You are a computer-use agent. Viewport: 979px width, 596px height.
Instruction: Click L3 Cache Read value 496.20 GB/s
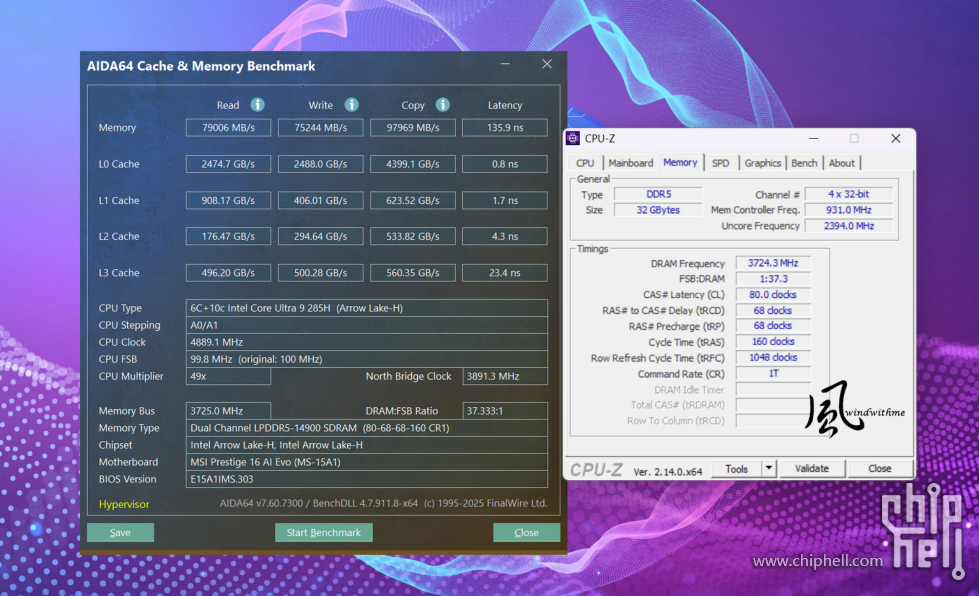tap(228, 273)
